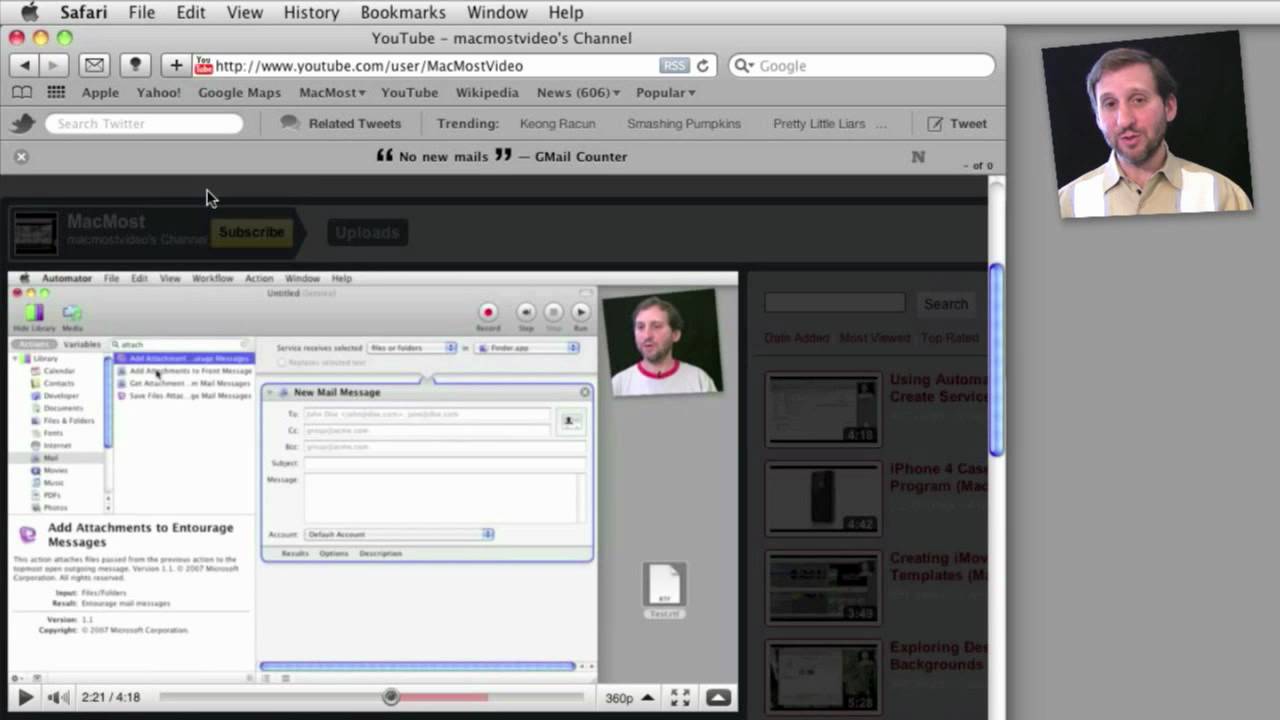
Task: Open the Apple menu
Action: (29, 12)
